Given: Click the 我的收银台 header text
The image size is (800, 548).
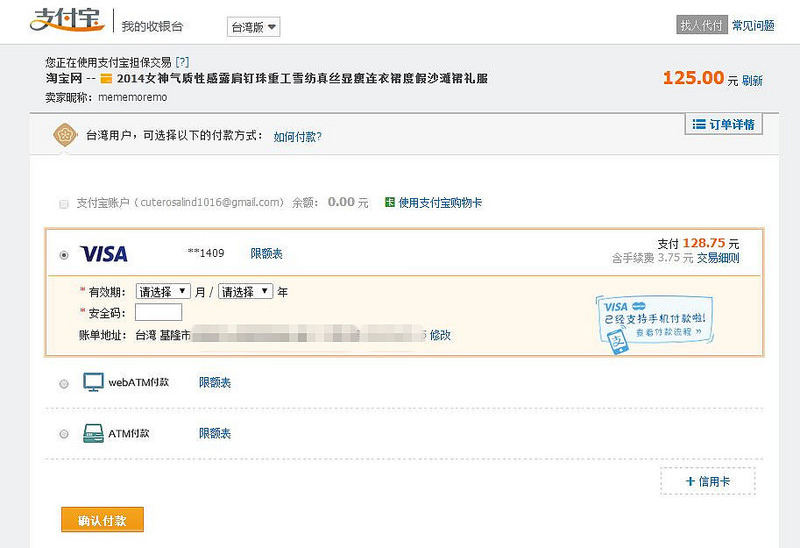Looking at the screenshot, I should point(152,26).
